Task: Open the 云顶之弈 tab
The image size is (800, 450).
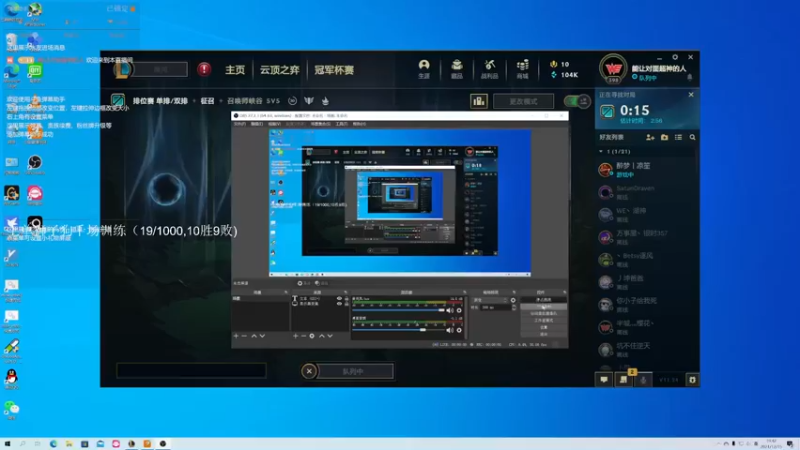Action: pos(280,70)
